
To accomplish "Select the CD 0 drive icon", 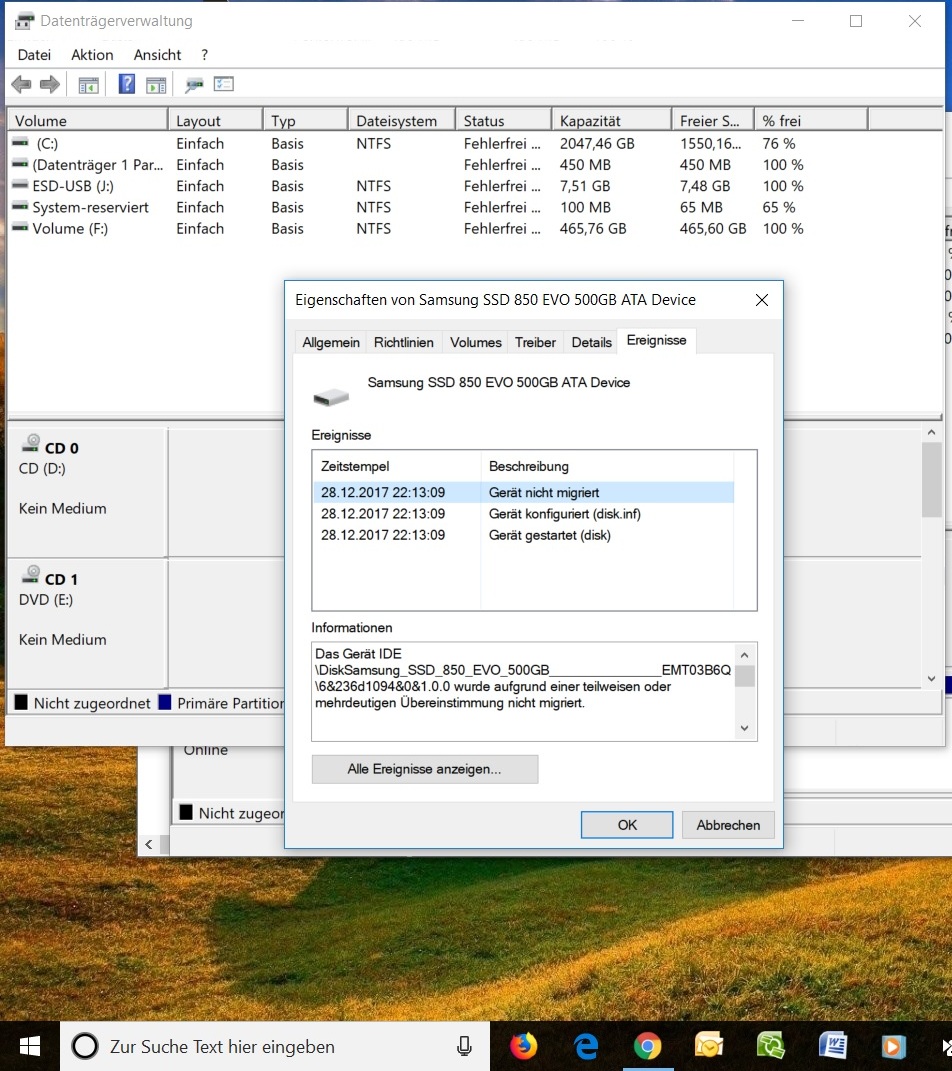I will [x=31, y=444].
